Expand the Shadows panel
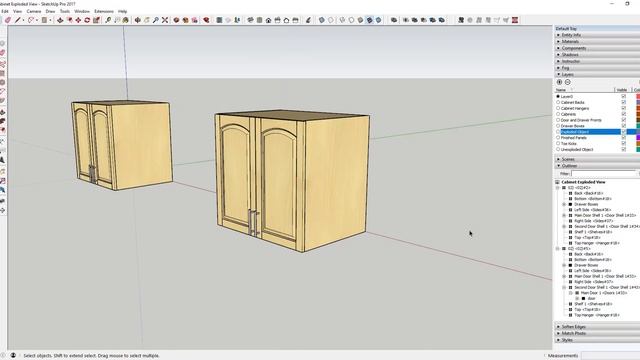This screenshot has height=360, width=640. coord(597,55)
